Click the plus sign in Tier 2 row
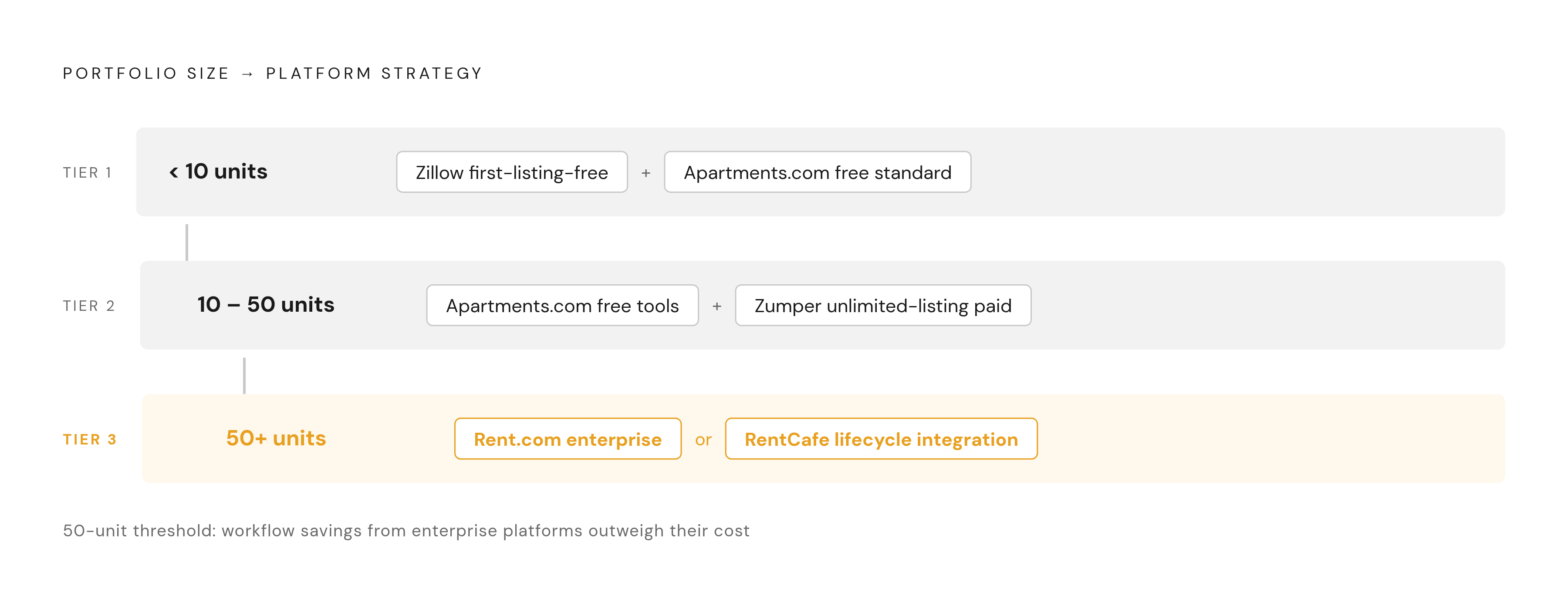 coord(717,306)
